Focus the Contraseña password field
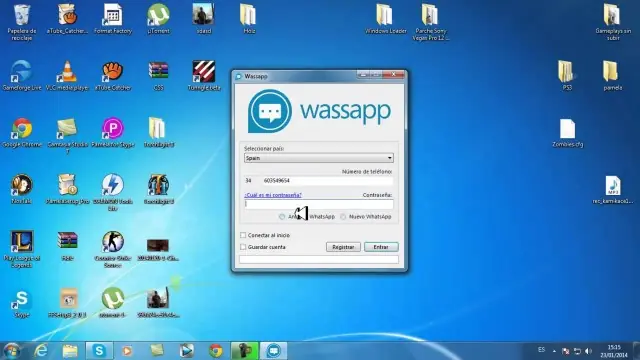Image resolution: width=640 pixels, height=360 pixels. pyautogui.click(x=318, y=204)
